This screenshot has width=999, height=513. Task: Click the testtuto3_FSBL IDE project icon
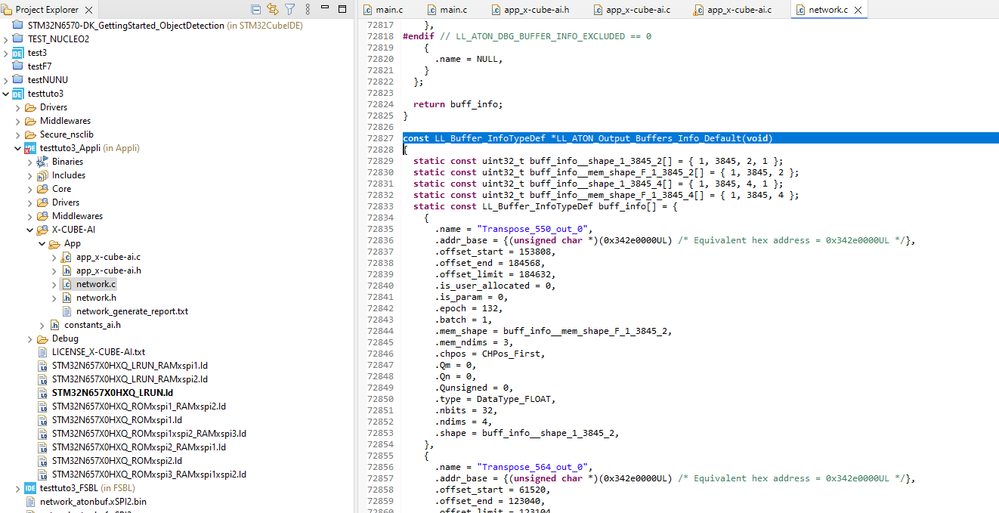tap(30, 489)
